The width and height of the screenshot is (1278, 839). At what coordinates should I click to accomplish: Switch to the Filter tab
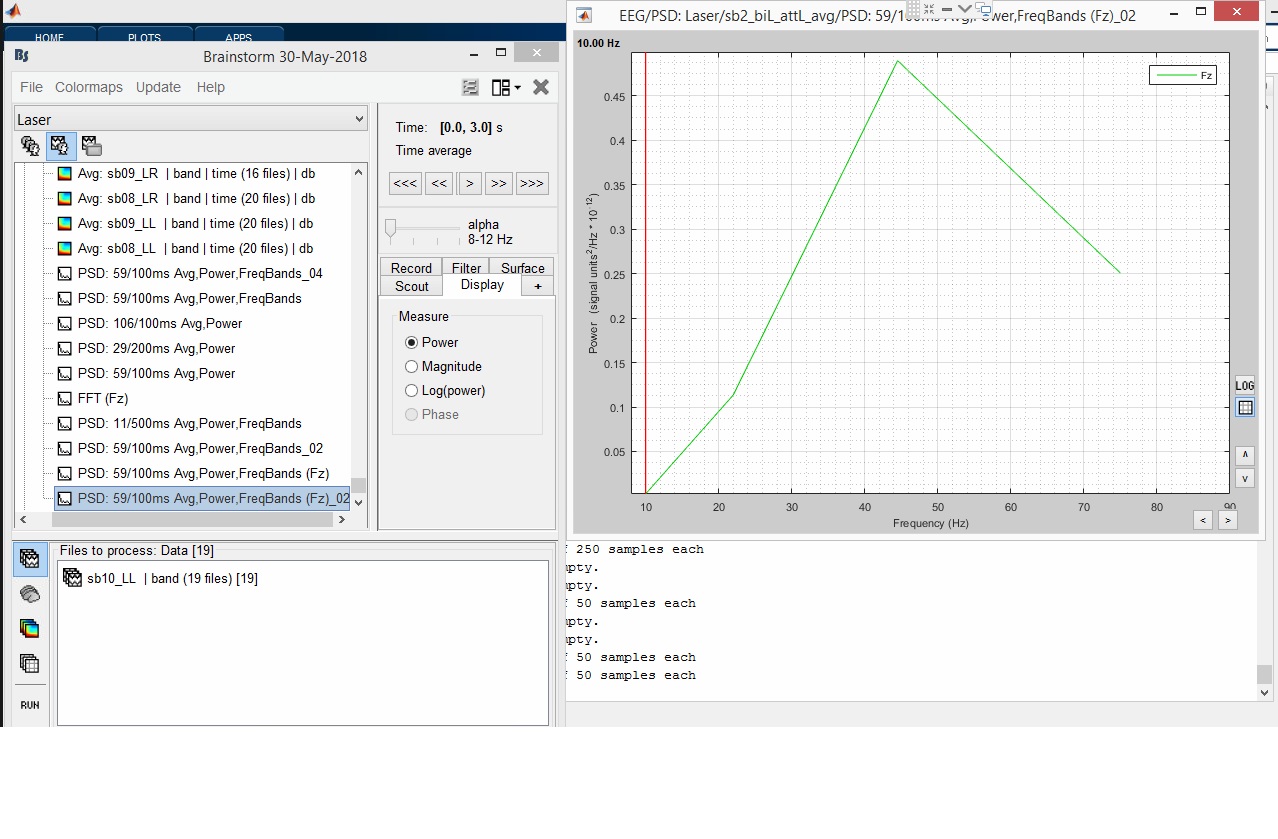(x=466, y=268)
